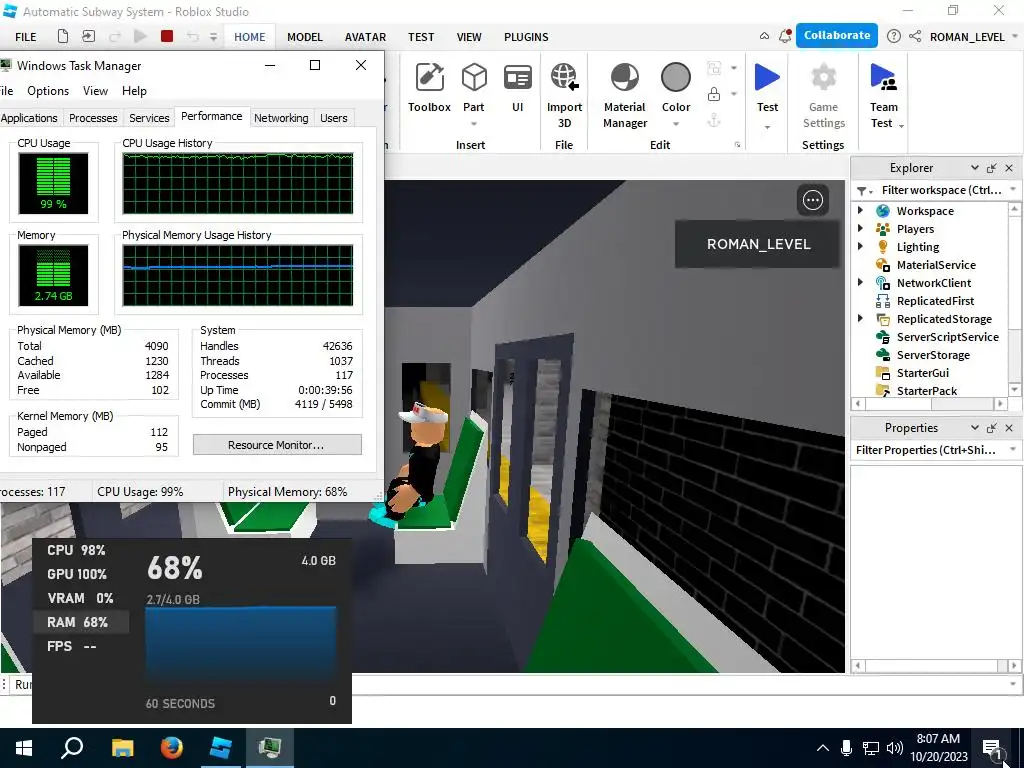Click the ROMAN_LEVEL account name
Image resolution: width=1024 pixels, height=768 pixels.
(x=967, y=37)
